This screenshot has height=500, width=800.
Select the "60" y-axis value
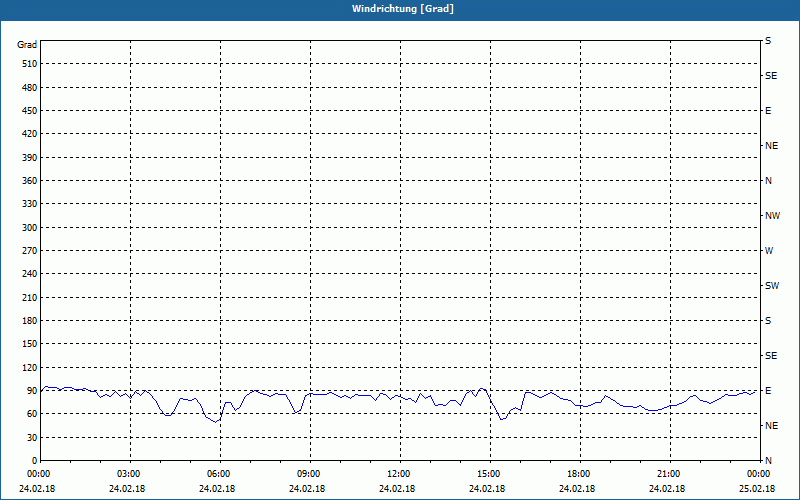32,414
